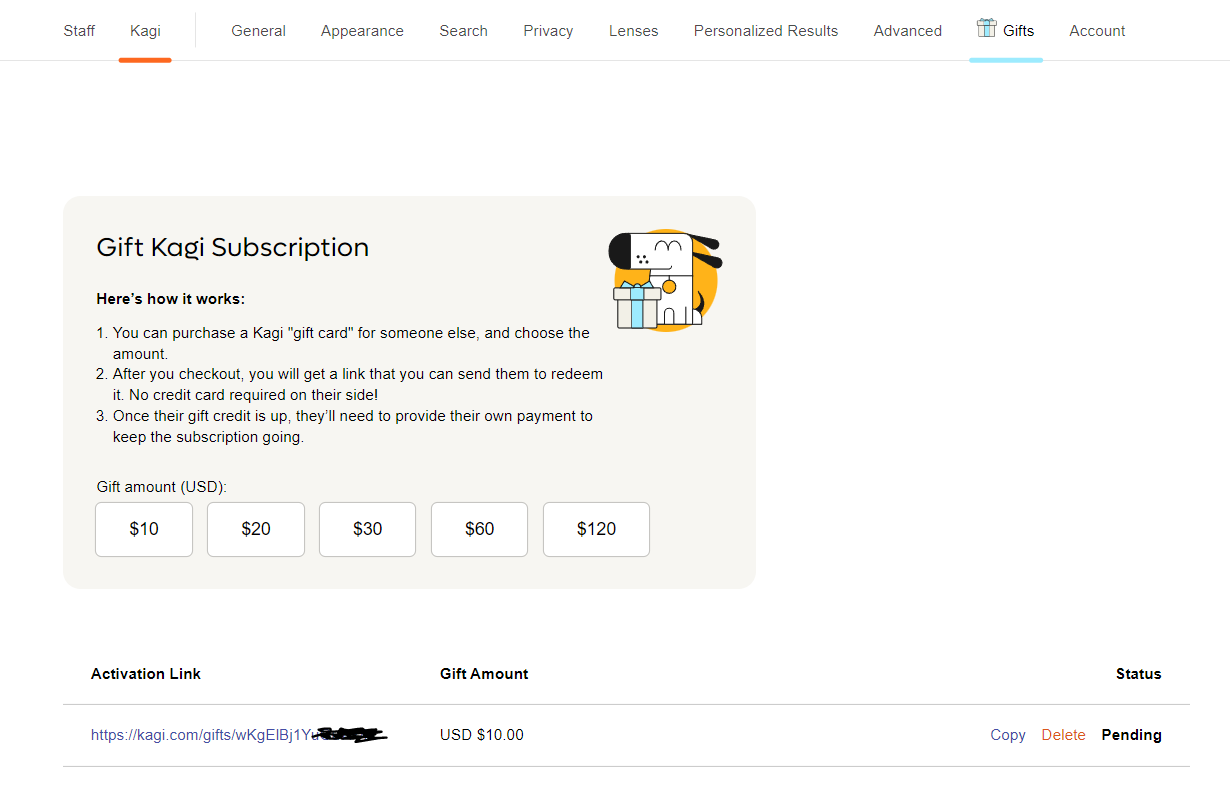
Task: Go to General settings tab
Action: pyautogui.click(x=258, y=31)
